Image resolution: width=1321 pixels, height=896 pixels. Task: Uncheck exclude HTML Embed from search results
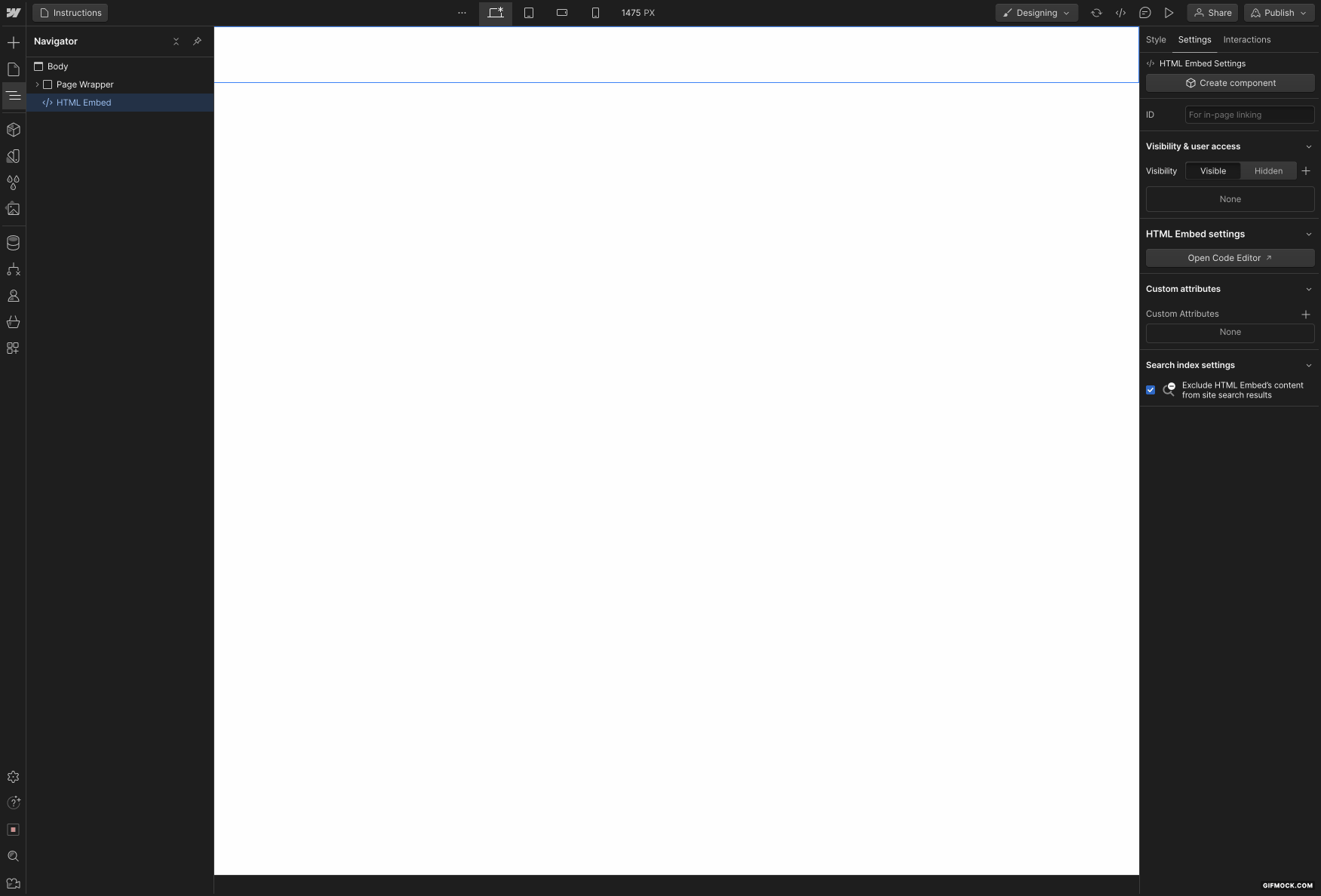1150,390
